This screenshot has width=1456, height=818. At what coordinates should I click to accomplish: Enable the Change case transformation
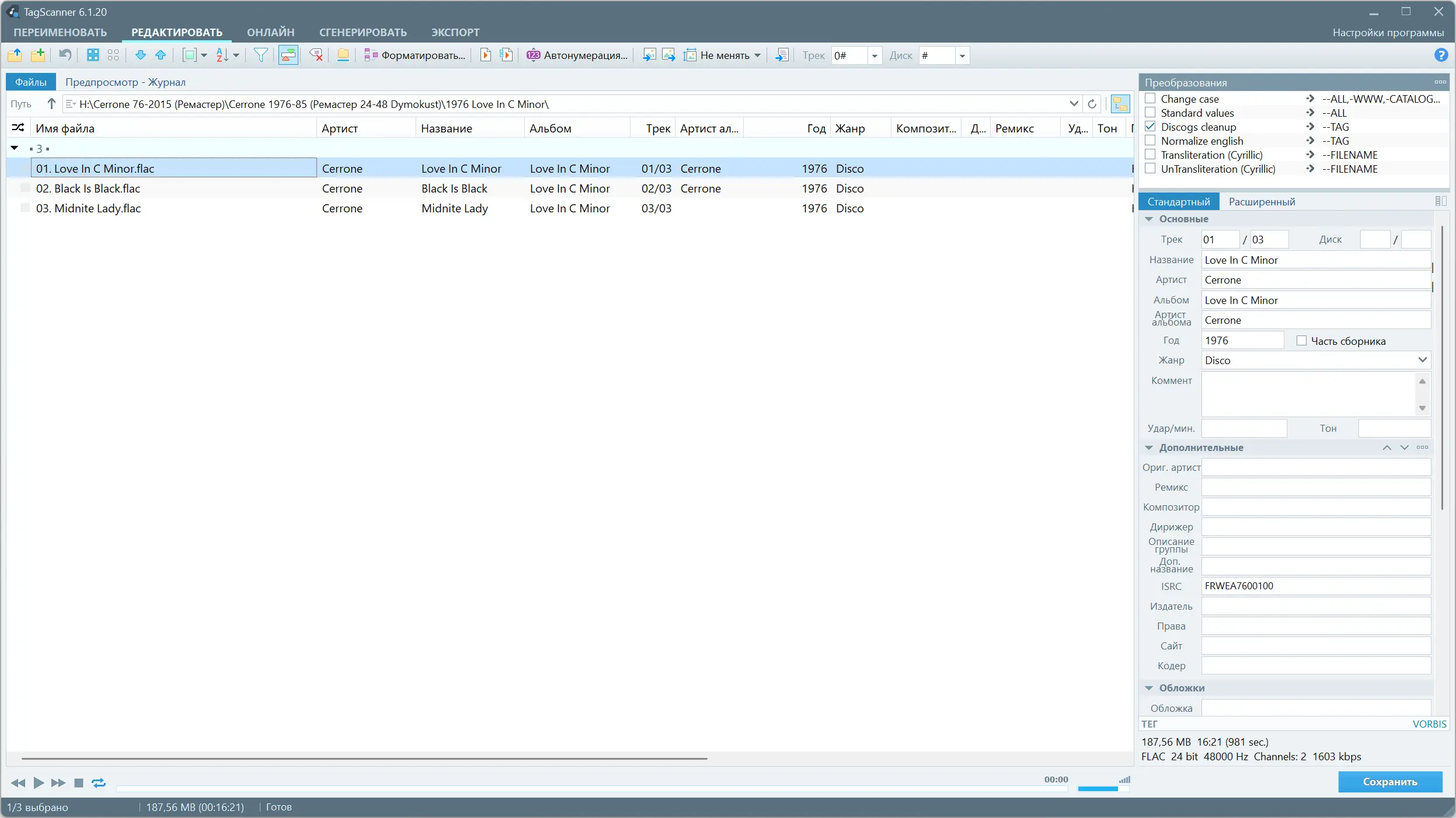coord(1150,99)
